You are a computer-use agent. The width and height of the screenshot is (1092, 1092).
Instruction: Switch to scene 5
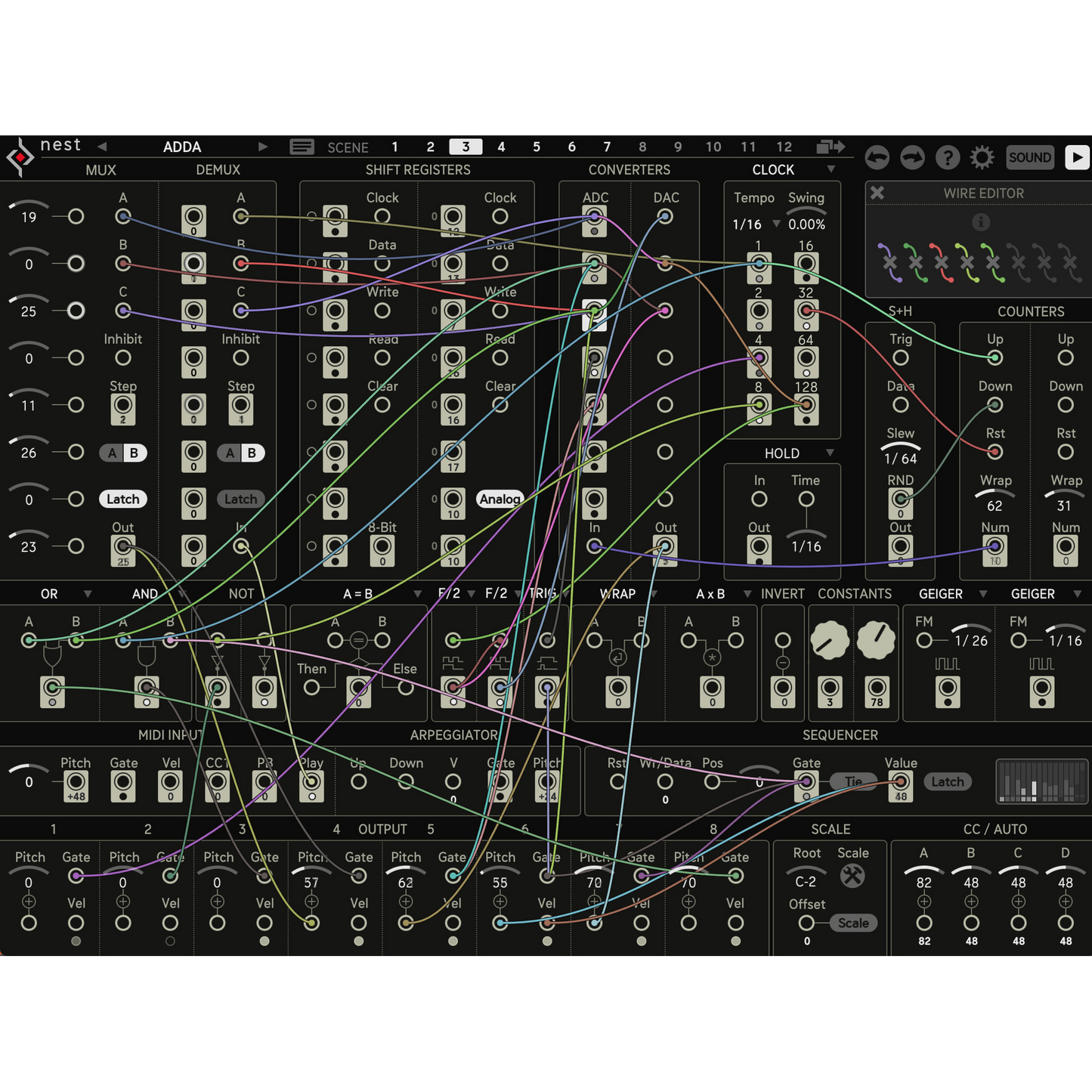pyautogui.click(x=537, y=147)
